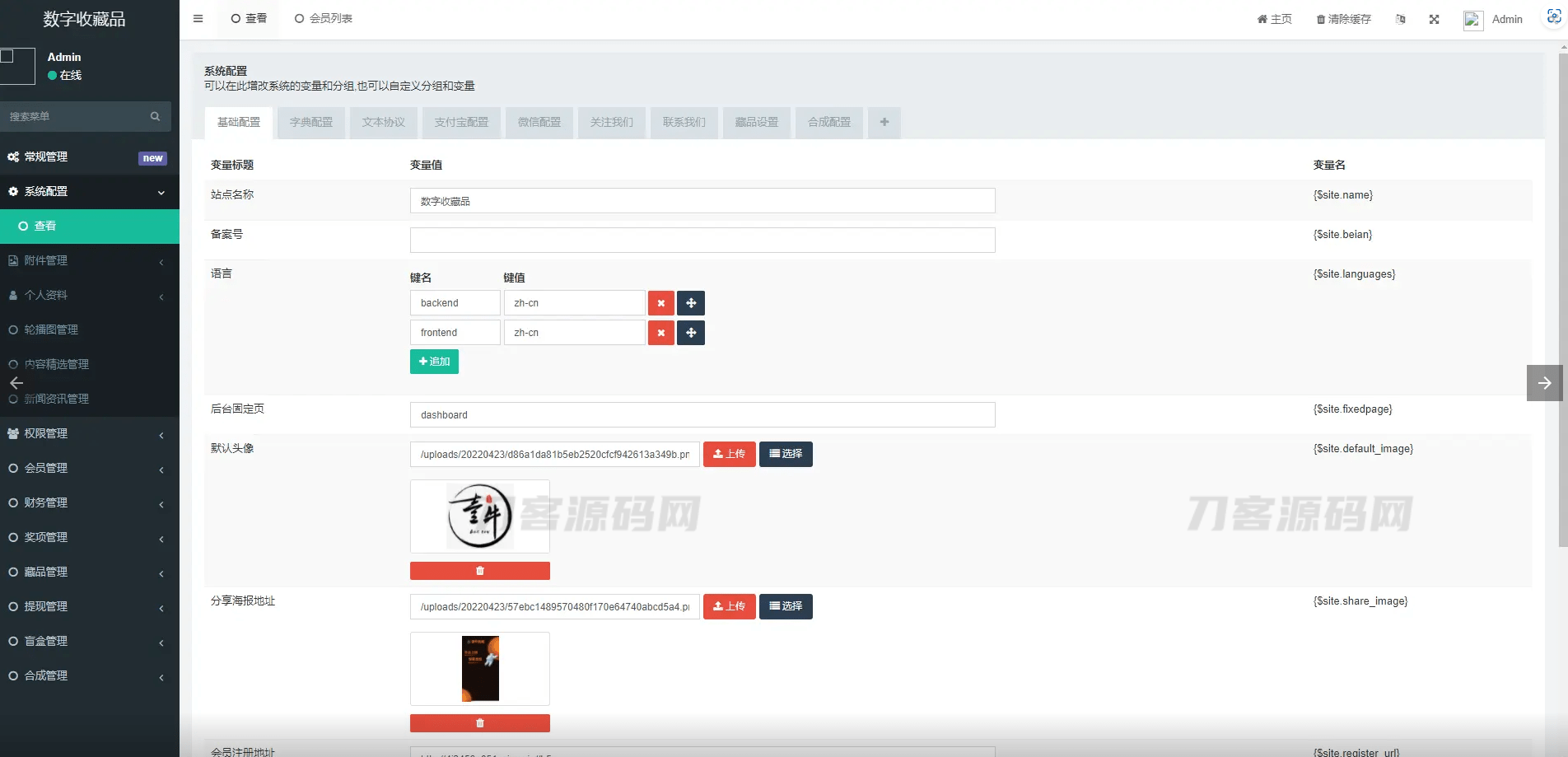
Task: Remove the backend language row
Action: point(660,303)
